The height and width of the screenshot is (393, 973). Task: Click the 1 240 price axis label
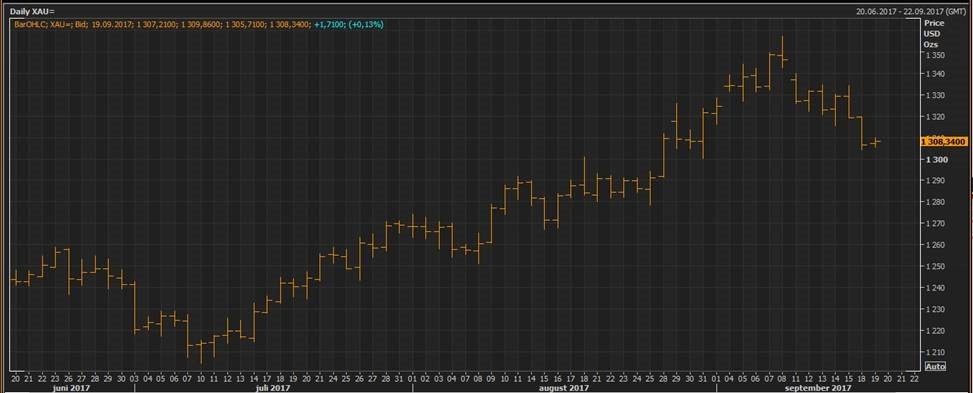(935, 287)
